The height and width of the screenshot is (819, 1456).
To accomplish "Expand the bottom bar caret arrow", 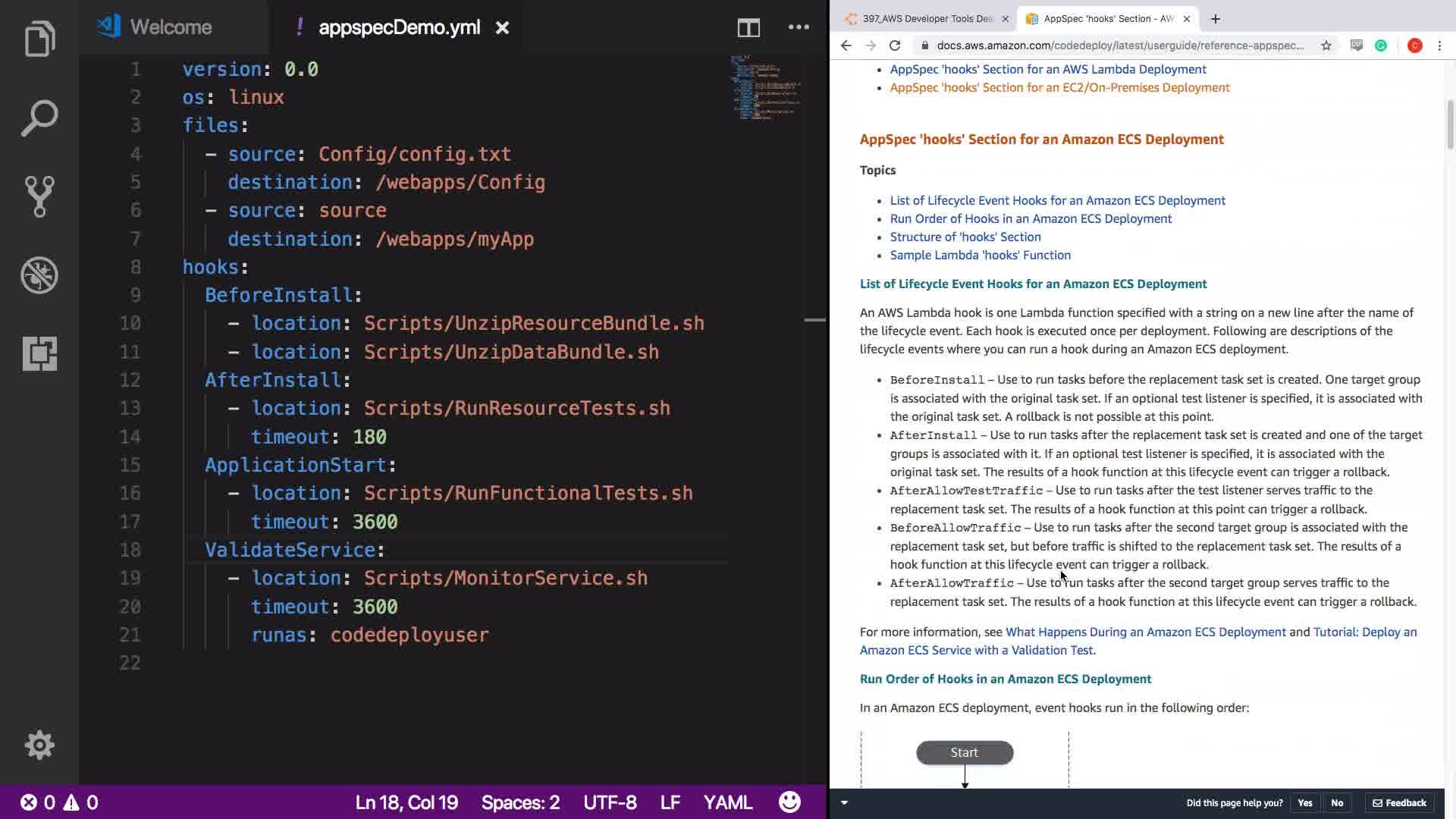I will click(x=844, y=802).
